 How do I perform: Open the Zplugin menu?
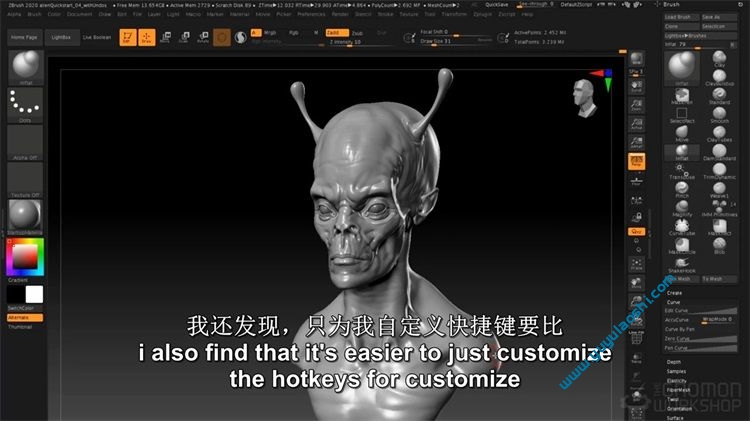(483, 14)
